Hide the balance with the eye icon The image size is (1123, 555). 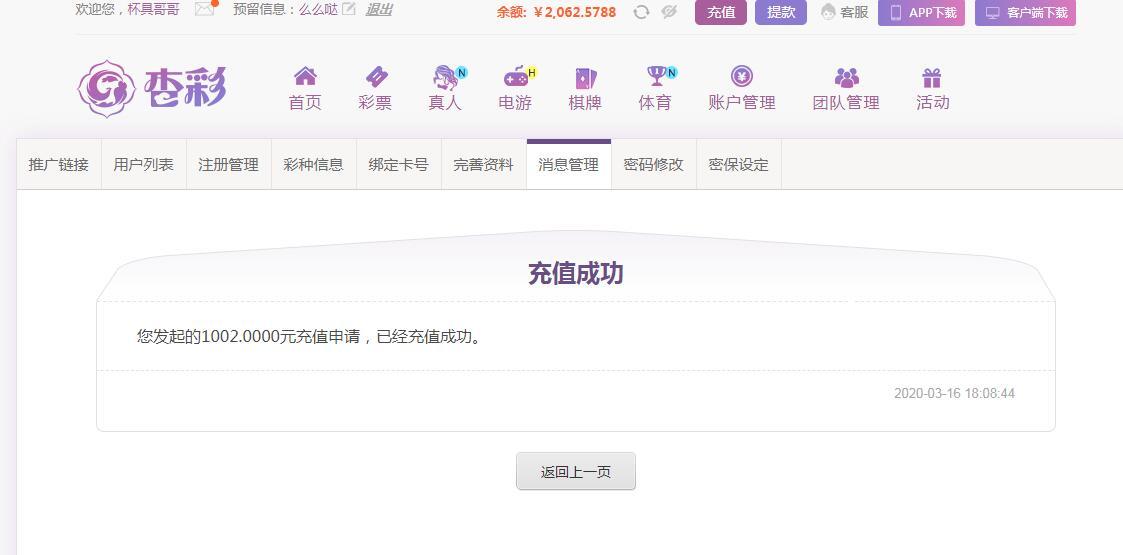(669, 11)
